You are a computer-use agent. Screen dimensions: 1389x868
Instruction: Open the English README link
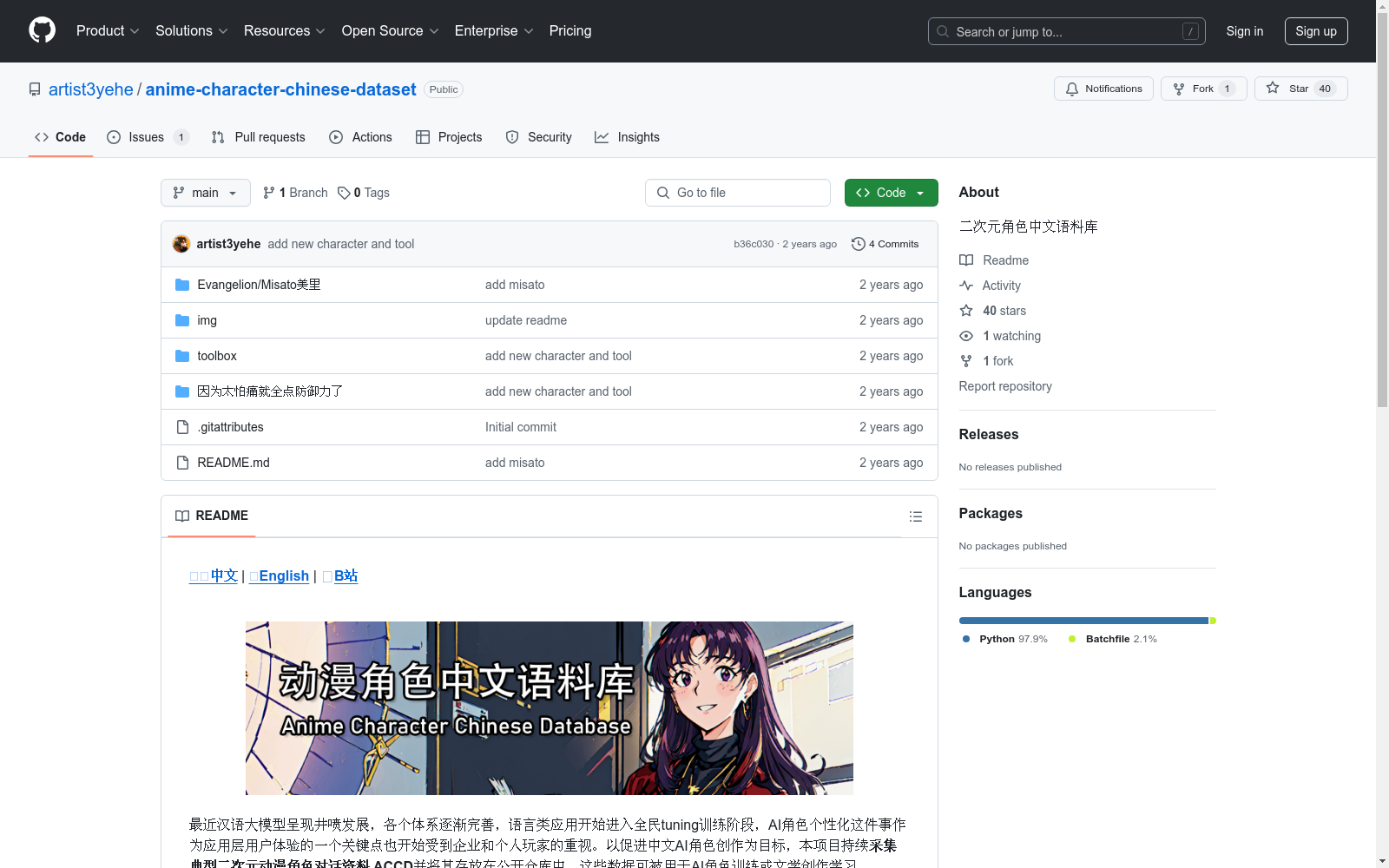point(280,575)
